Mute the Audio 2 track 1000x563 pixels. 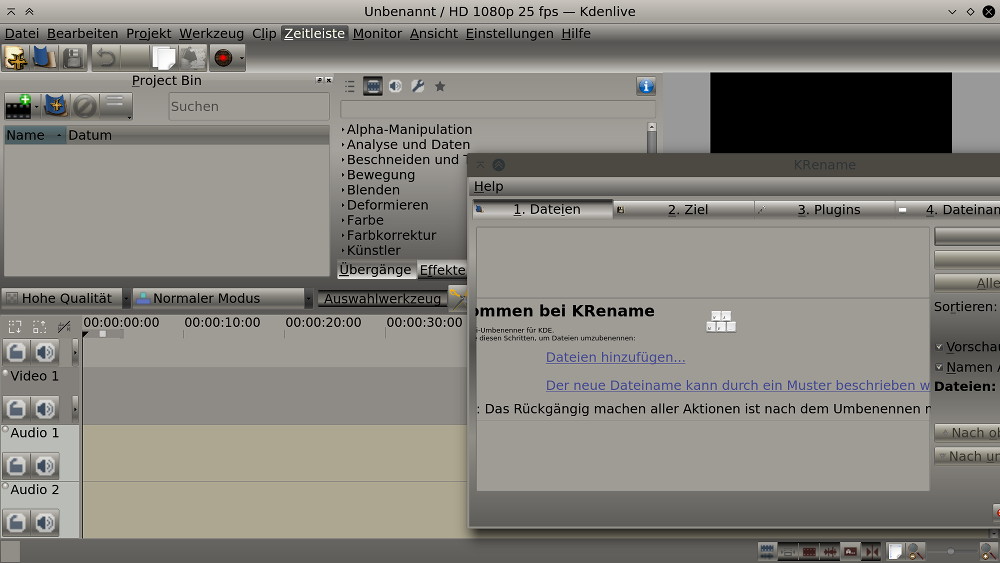click(45, 522)
